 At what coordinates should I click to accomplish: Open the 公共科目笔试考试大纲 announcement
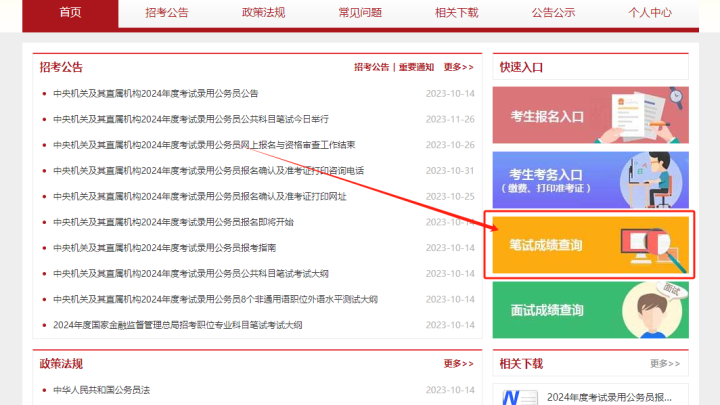click(191, 274)
